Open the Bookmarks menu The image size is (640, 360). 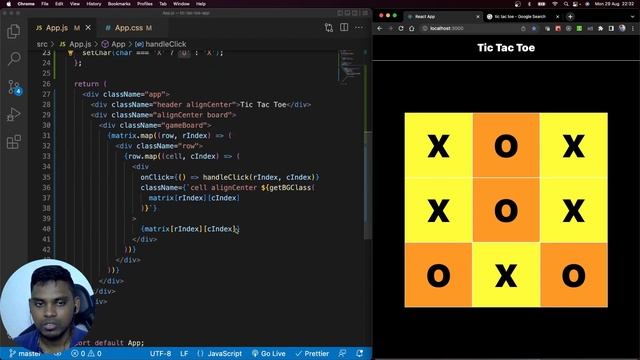(119, 4)
